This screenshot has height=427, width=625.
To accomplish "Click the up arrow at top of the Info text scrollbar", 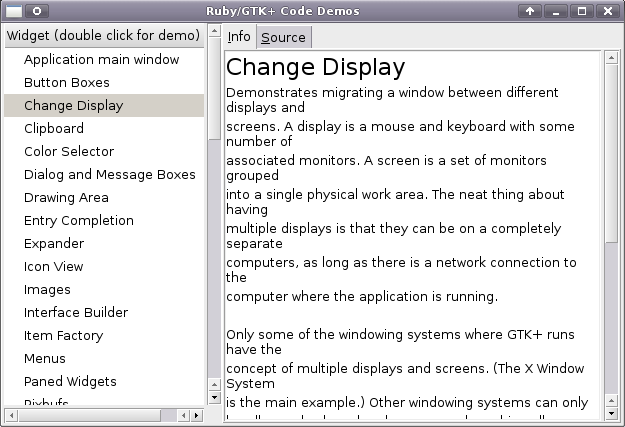I will [x=612, y=58].
